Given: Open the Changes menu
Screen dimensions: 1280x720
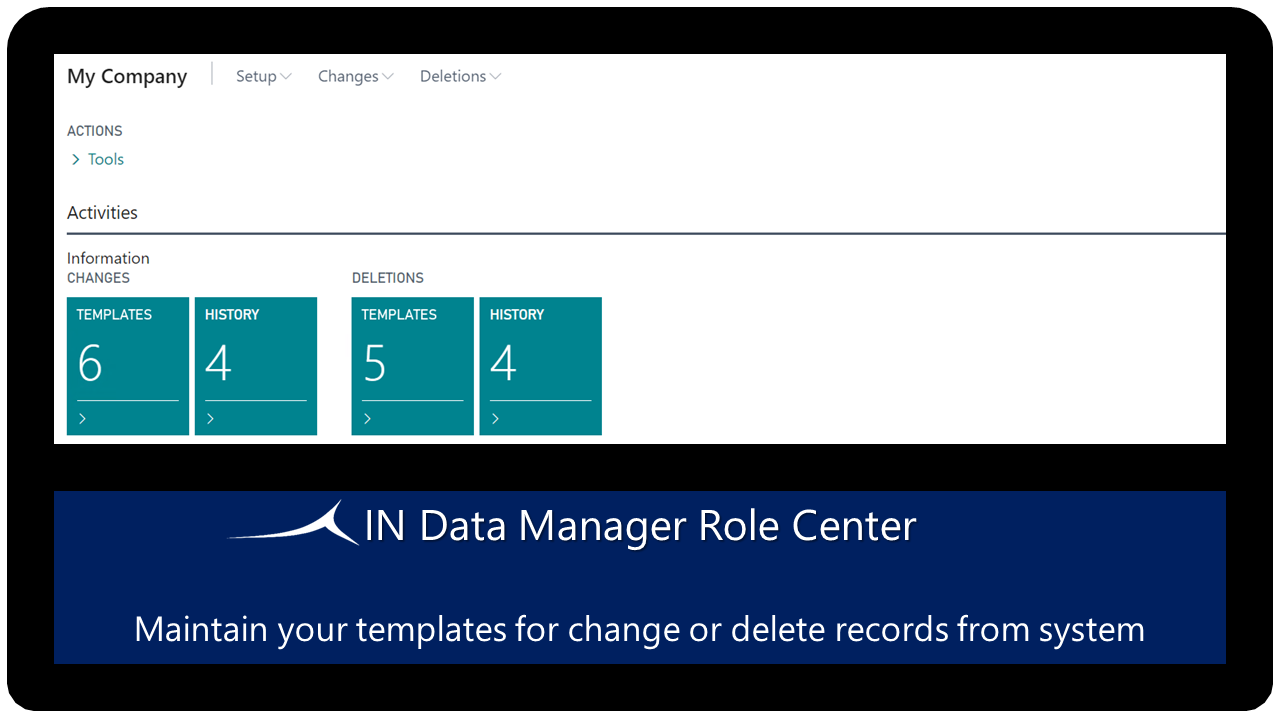Looking at the screenshot, I should coord(348,77).
